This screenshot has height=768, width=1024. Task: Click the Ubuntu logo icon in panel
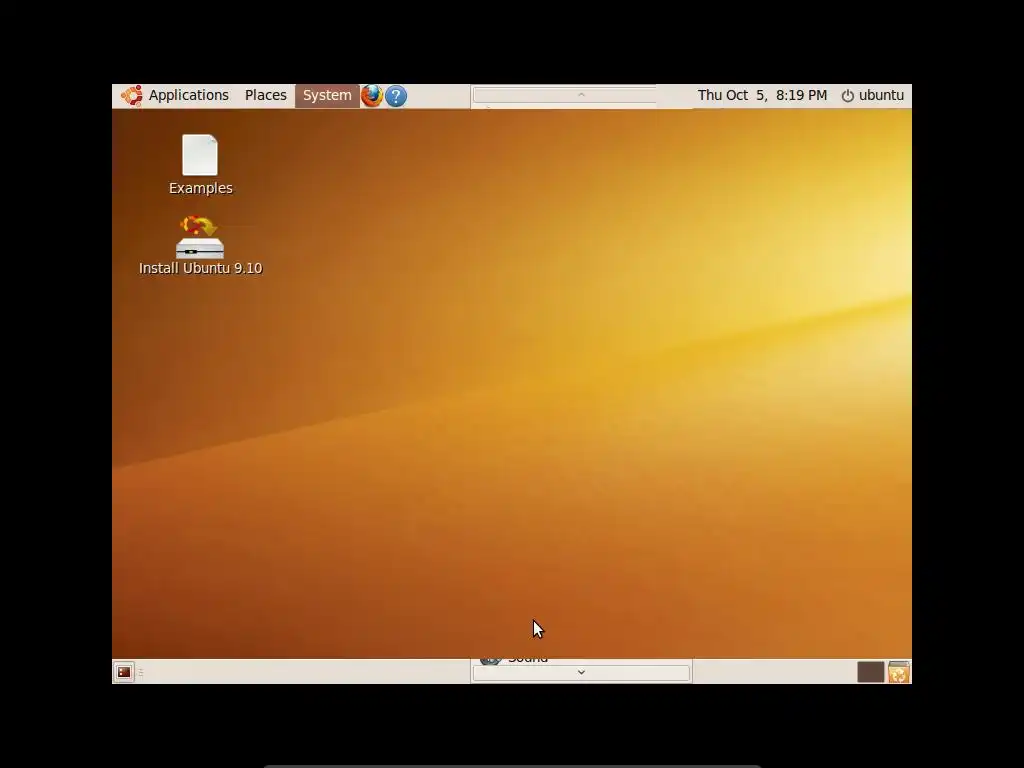pyautogui.click(x=131, y=96)
